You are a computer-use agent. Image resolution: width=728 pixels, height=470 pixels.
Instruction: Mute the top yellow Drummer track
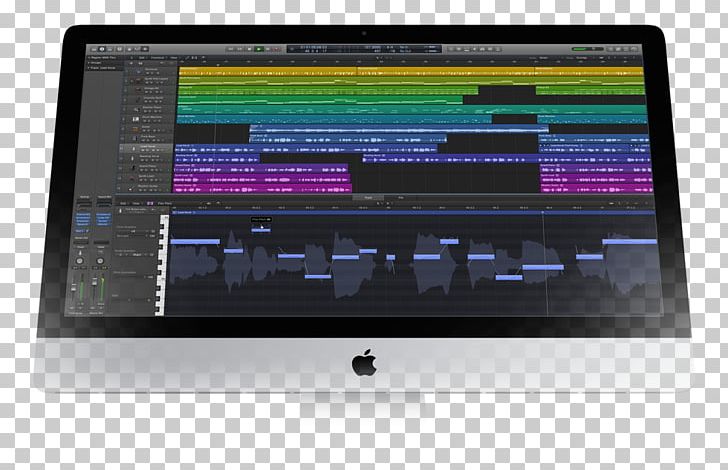click(148, 73)
